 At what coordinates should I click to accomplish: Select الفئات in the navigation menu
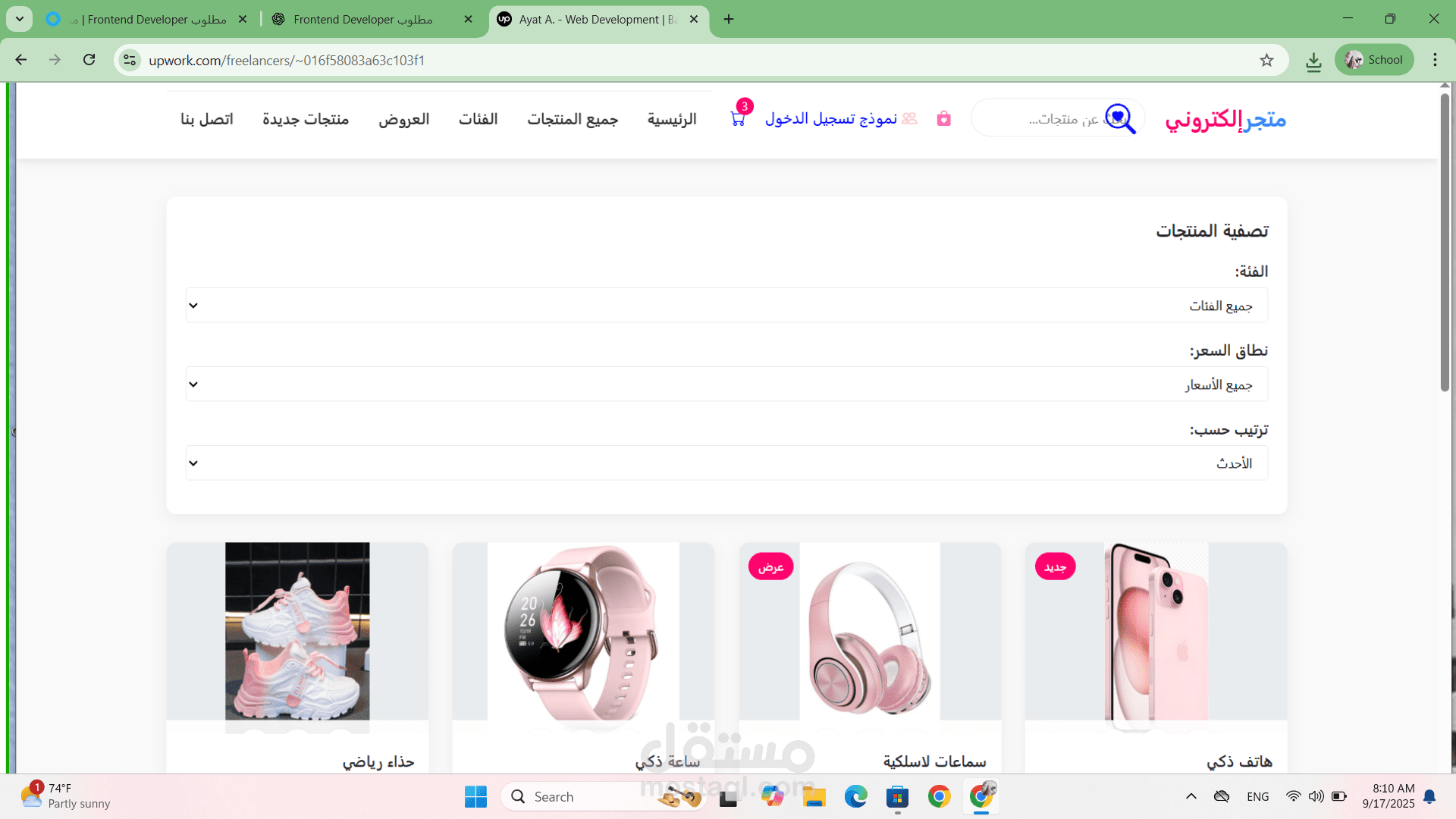(478, 119)
